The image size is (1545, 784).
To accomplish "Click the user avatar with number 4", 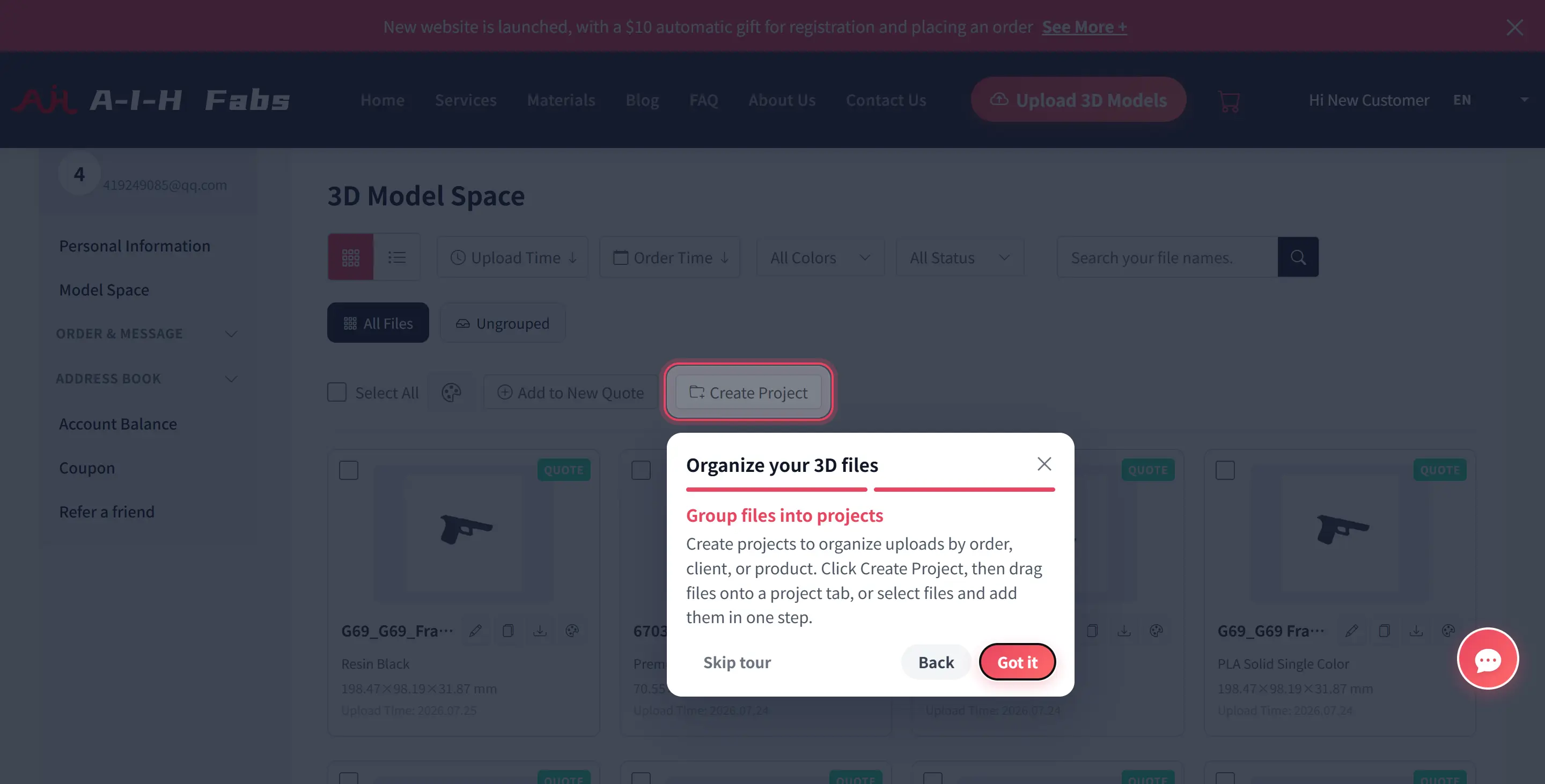I will [x=79, y=174].
